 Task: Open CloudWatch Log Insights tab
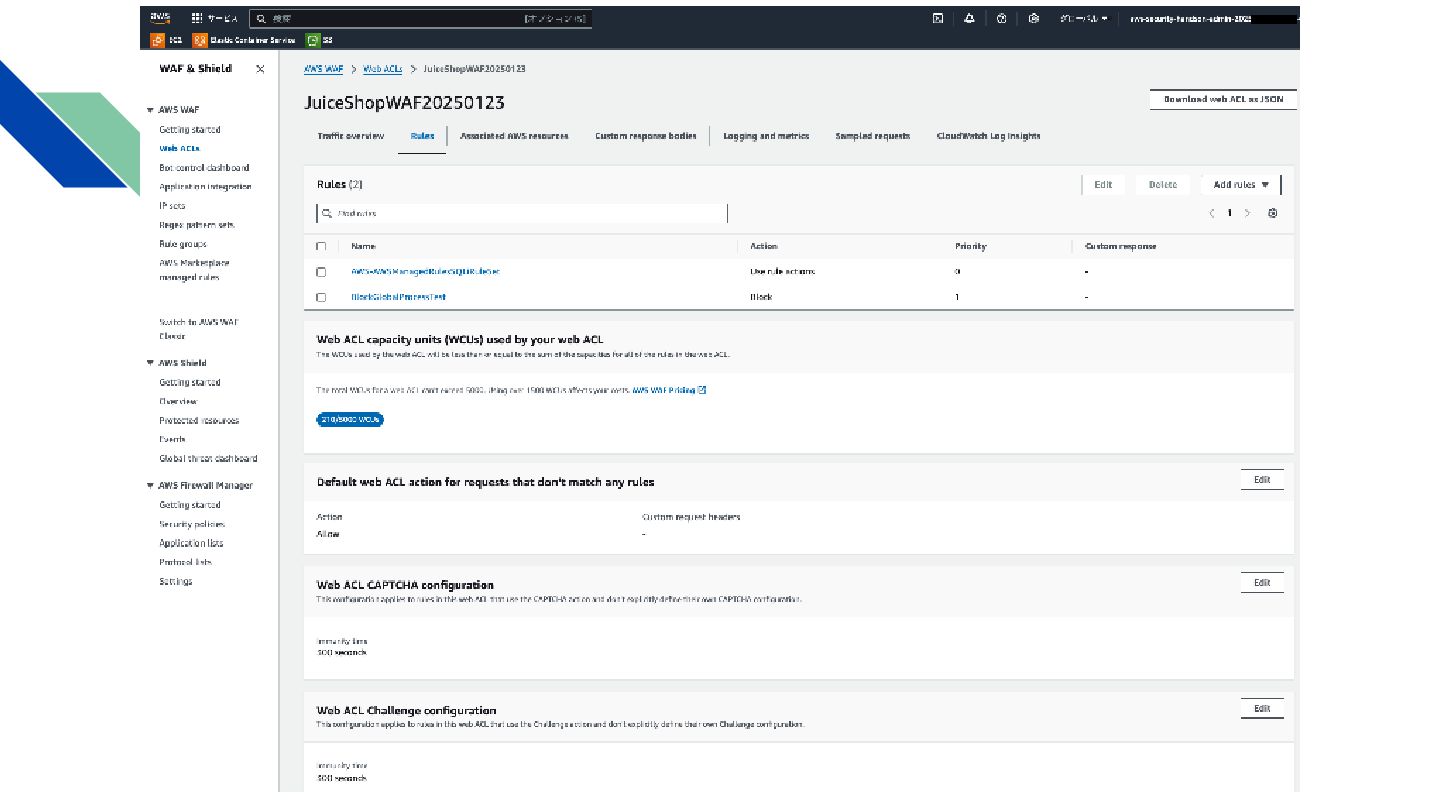click(988, 136)
